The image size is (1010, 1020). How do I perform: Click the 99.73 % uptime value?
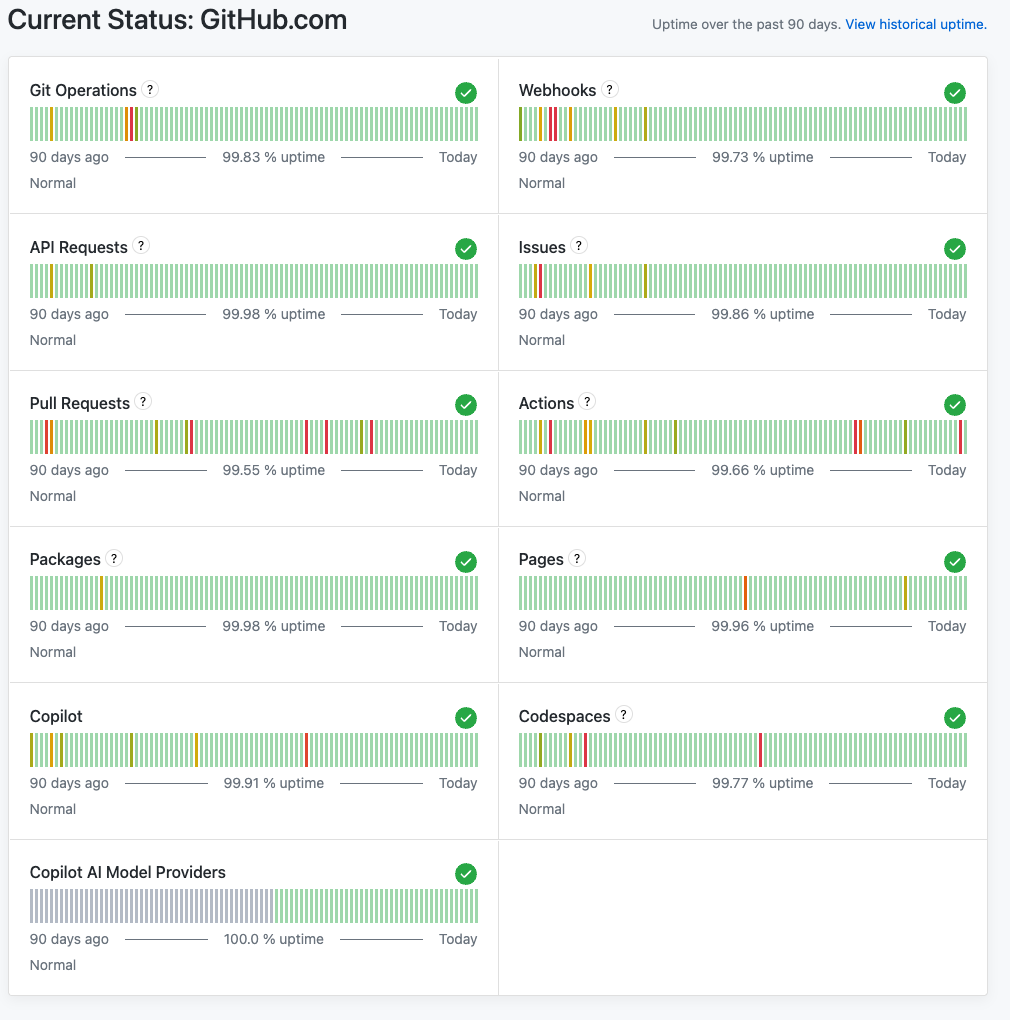(x=763, y=157)
